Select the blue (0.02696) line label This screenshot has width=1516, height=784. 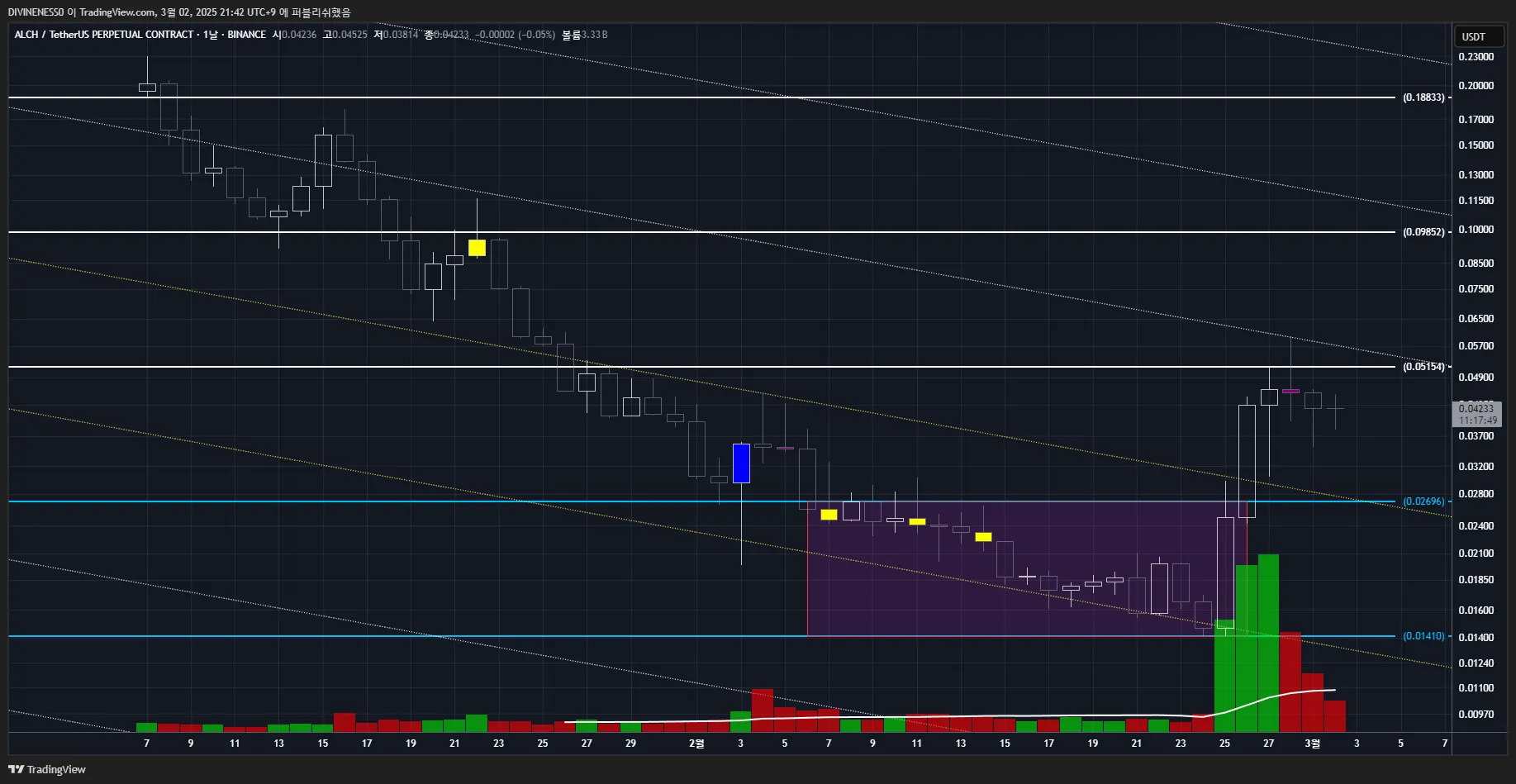(x=1423, y=501)
